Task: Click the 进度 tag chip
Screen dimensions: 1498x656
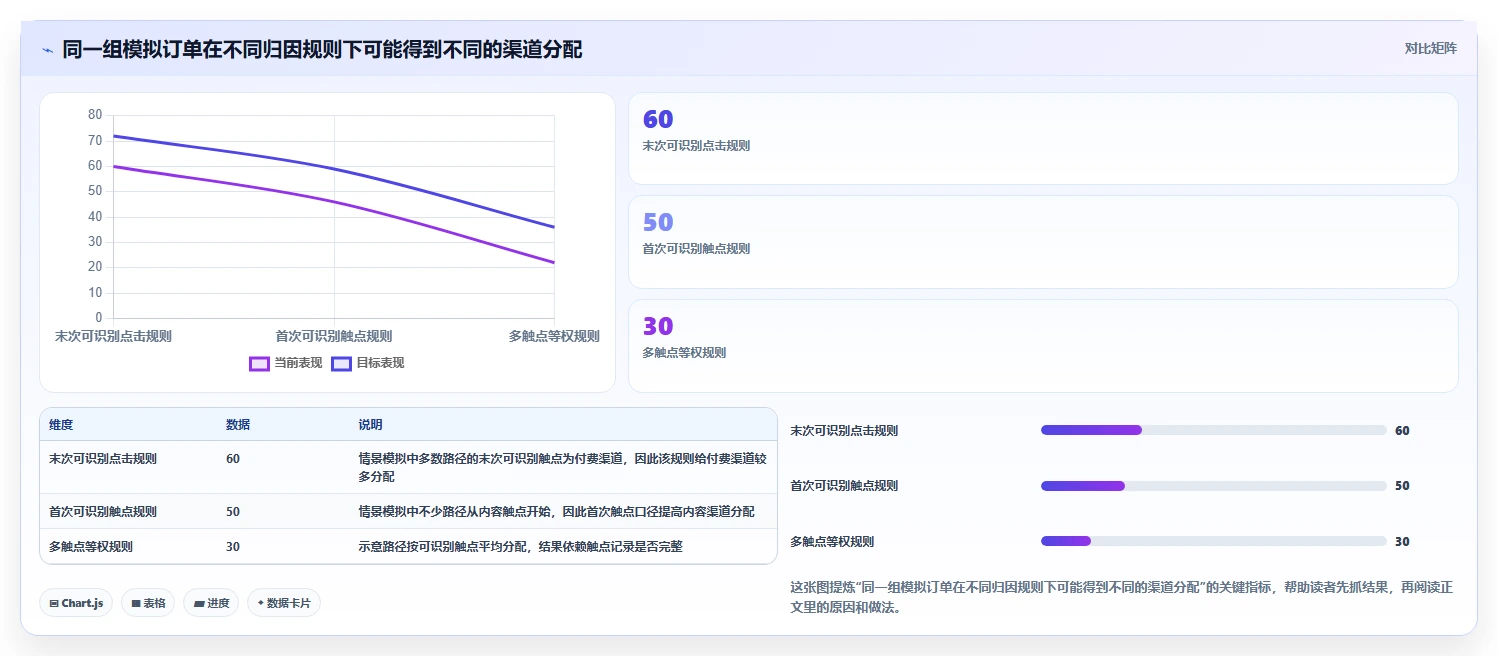Action: [211, 603]
